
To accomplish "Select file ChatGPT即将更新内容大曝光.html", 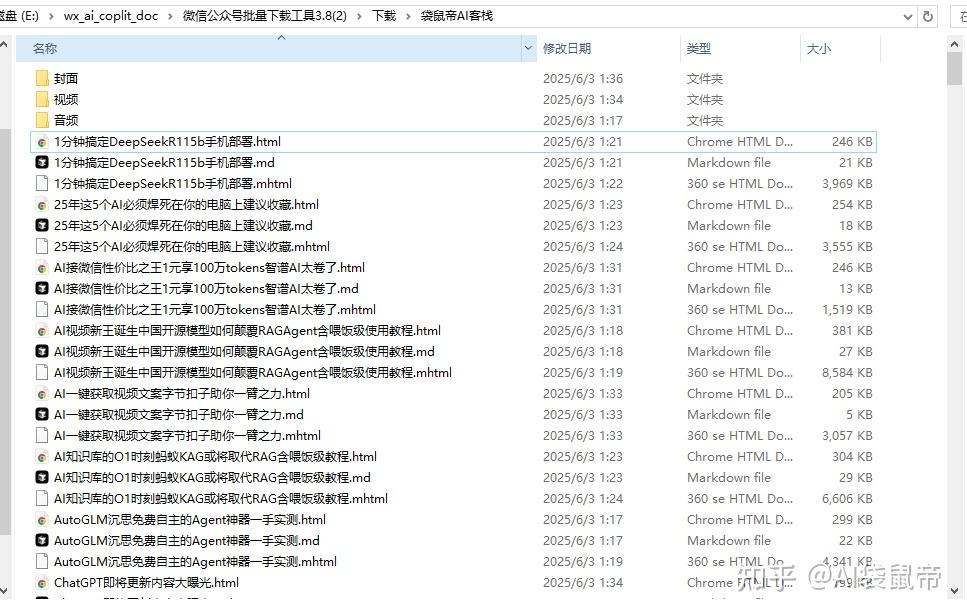I will (x=146, y=583).
